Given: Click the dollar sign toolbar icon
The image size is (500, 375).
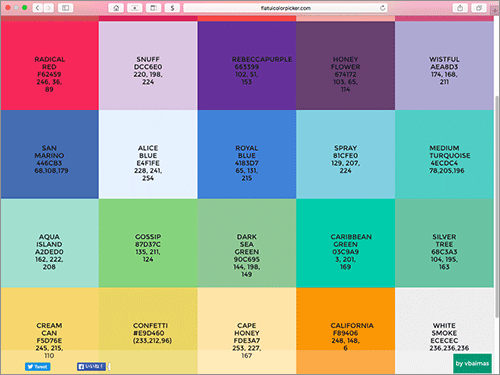Looking at the screenshot, I should click(x=172, y=8).
